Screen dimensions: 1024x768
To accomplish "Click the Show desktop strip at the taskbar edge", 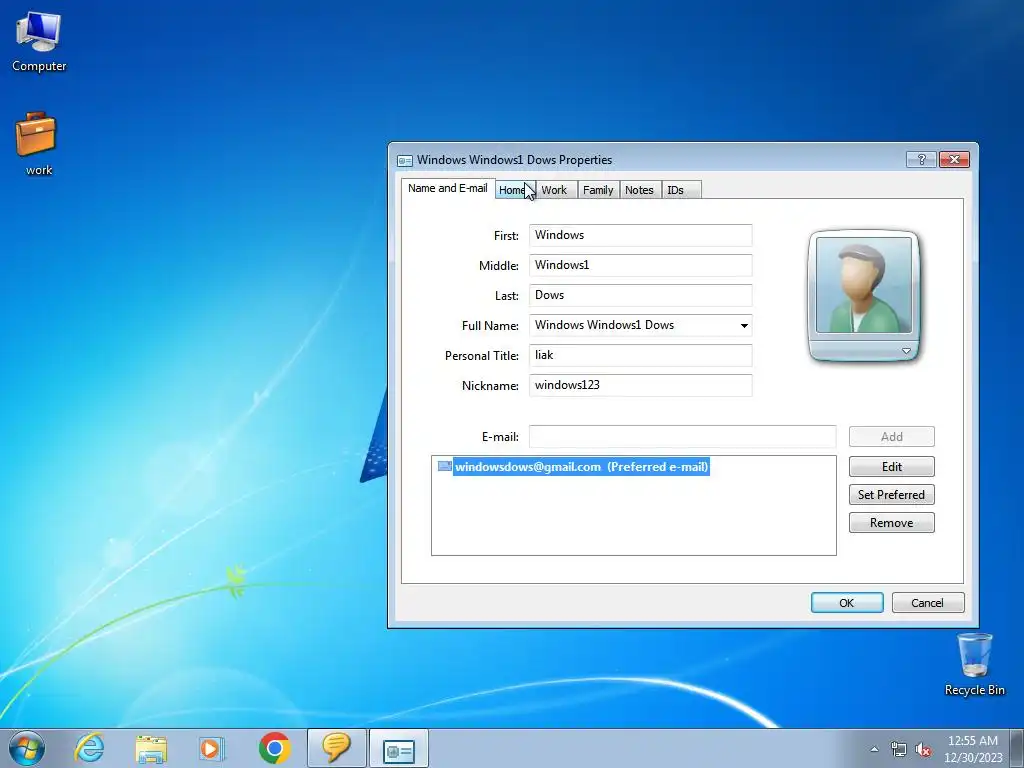I will 1017,748.
